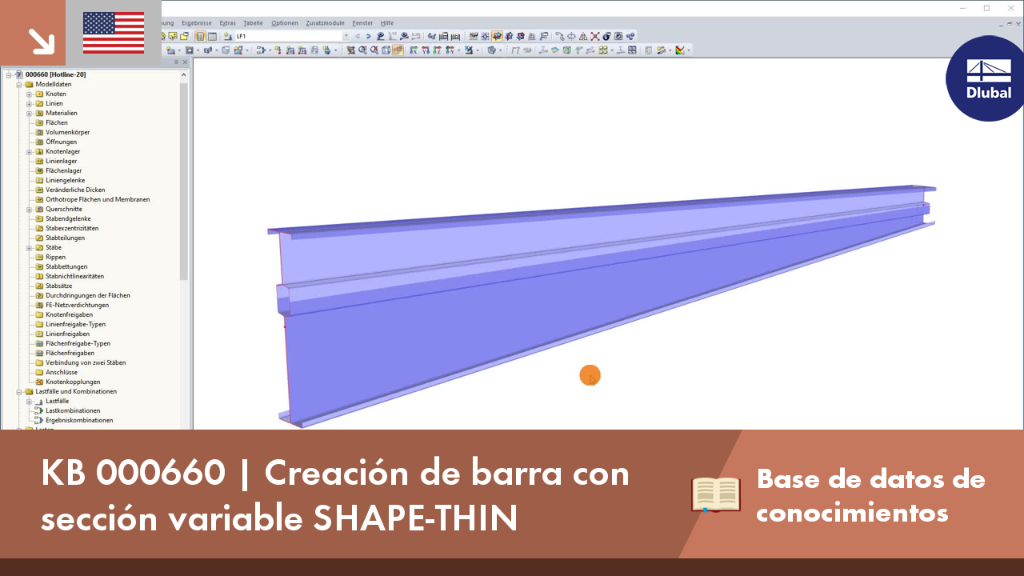Toggle the table display toolbar button
1024x576 pixels.
pos(212,37)
